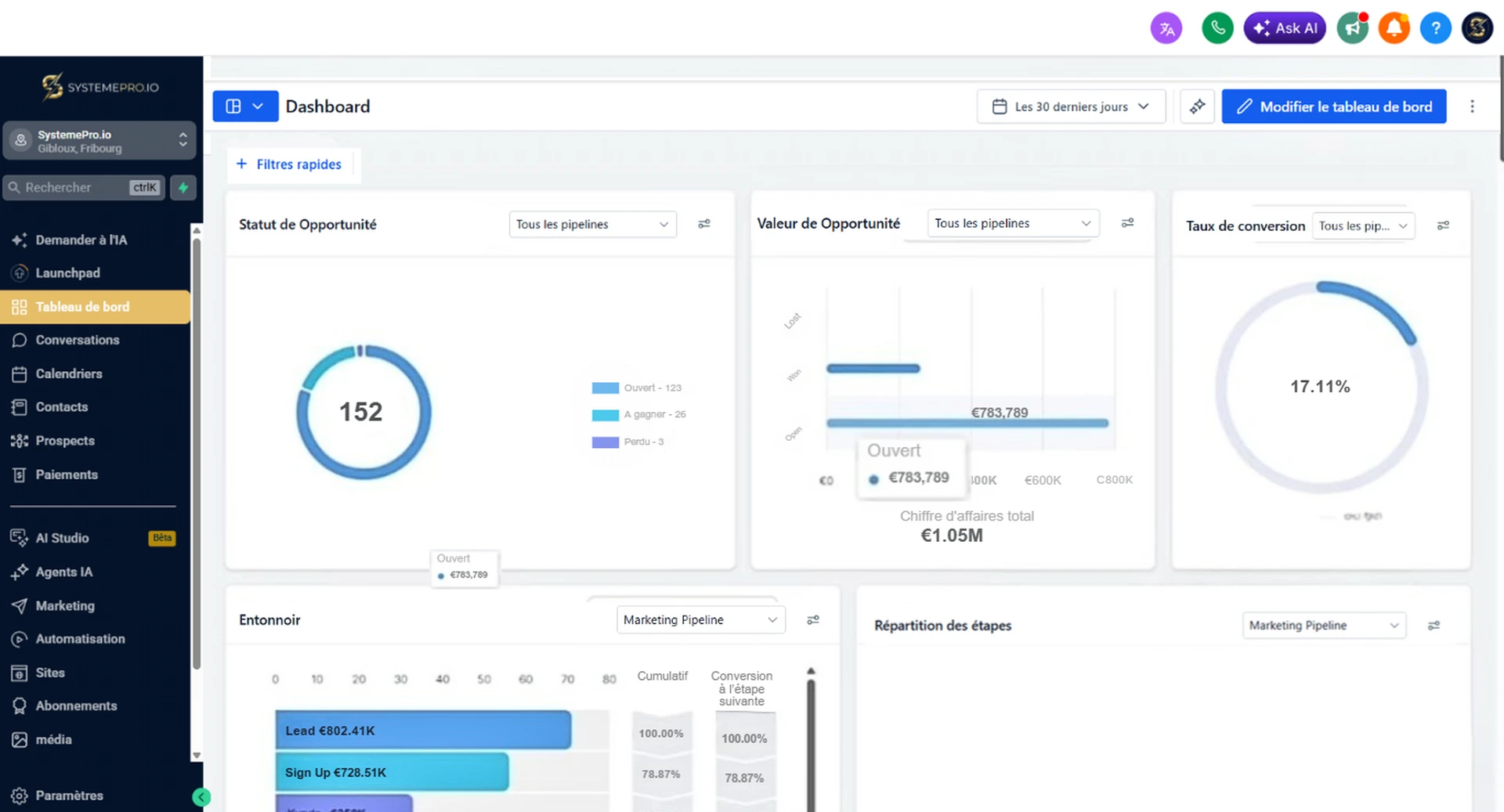
Task: Click the Calendriers sidebar icon
Action: pyautogui.click(x=20, y=374)
